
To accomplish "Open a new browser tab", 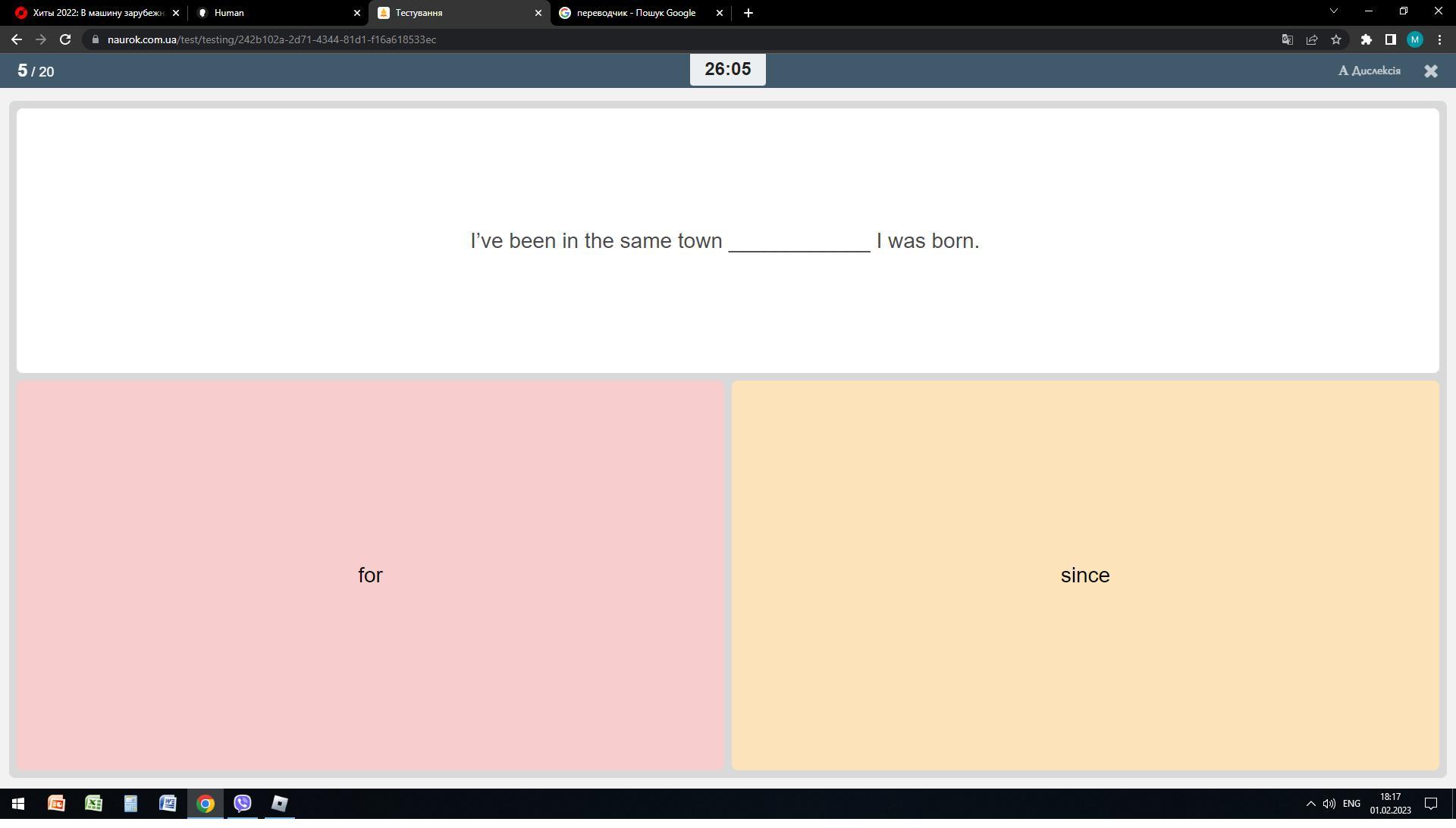I will [x=748, y=13].
